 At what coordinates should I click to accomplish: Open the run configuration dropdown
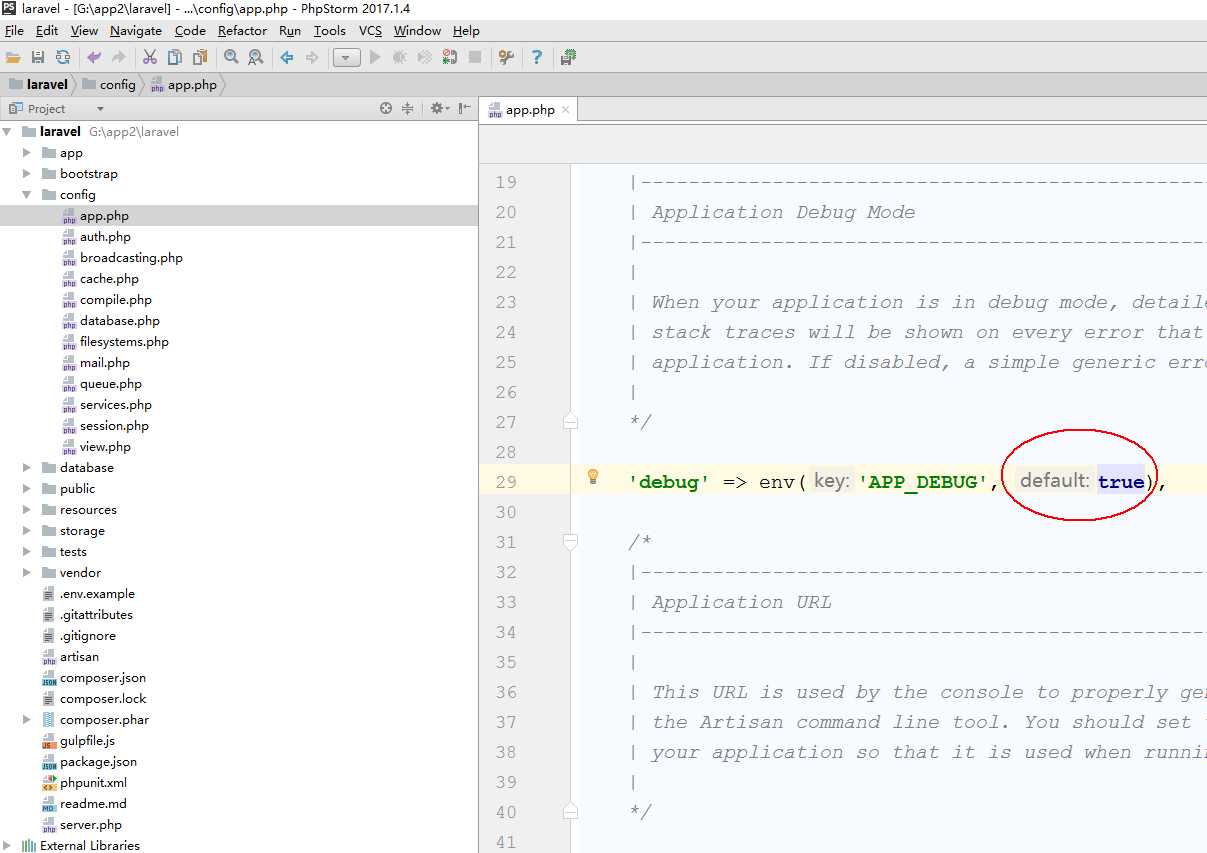click(x=346, y=58)
